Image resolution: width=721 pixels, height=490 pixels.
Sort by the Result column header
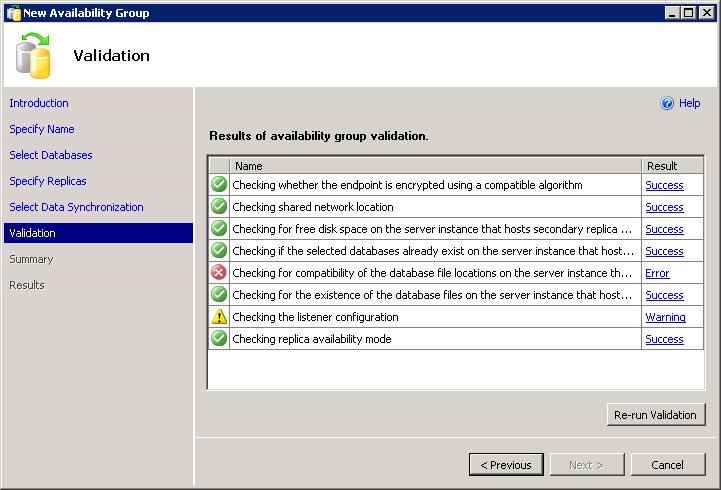pos(672,166)
